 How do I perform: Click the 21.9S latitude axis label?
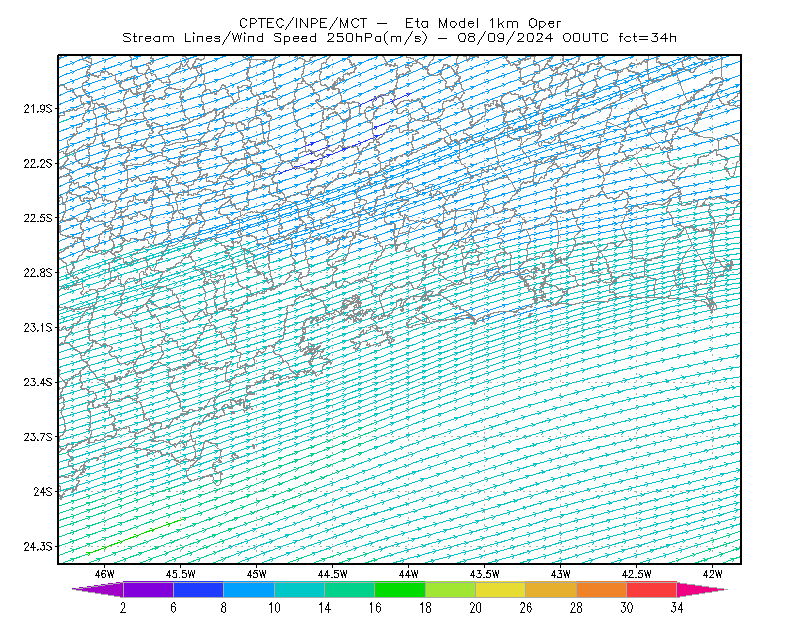click(x=38, y=109)
